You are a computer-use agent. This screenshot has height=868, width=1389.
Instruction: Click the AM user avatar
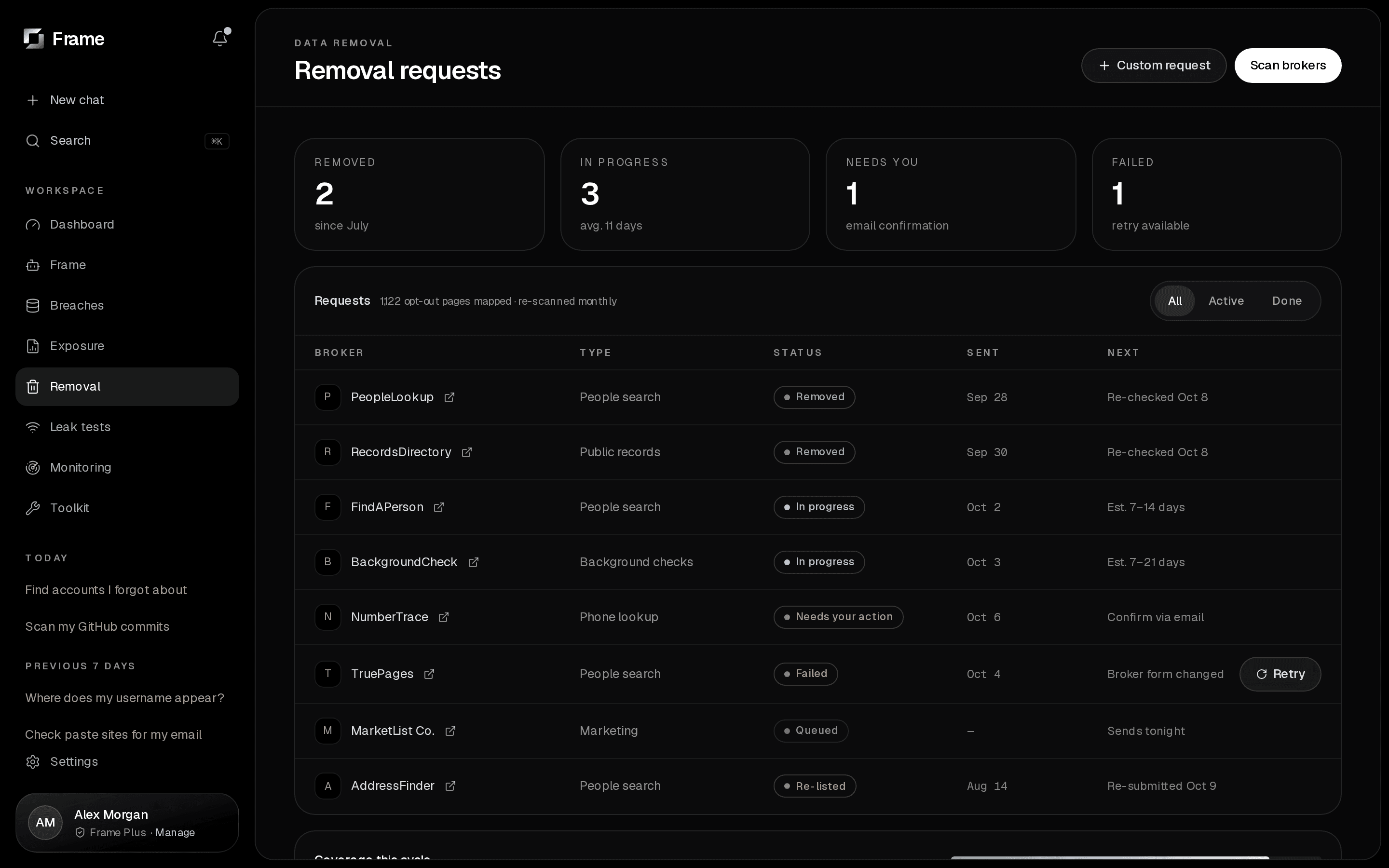point(45,822)
